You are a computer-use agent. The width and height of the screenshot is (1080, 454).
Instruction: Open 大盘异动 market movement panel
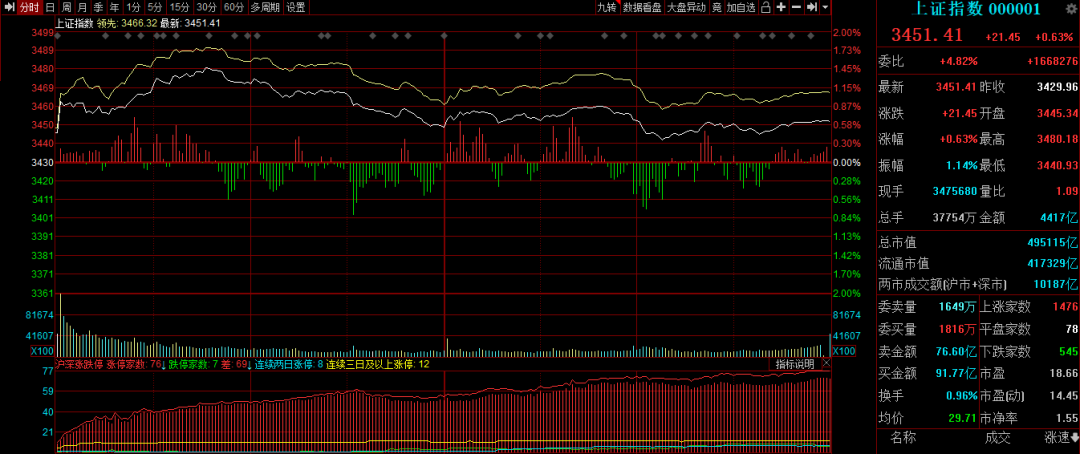tap(686, 8)
